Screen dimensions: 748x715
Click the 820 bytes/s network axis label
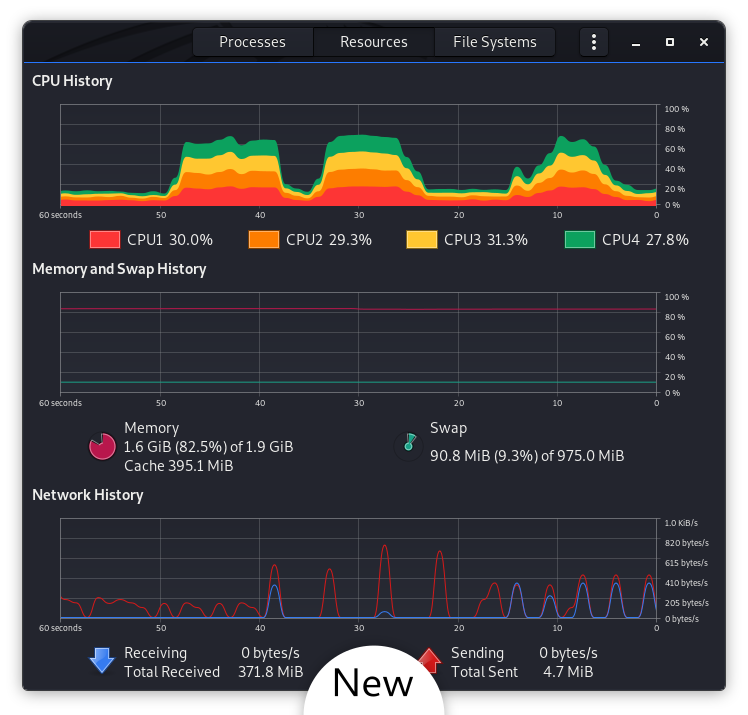687,543
